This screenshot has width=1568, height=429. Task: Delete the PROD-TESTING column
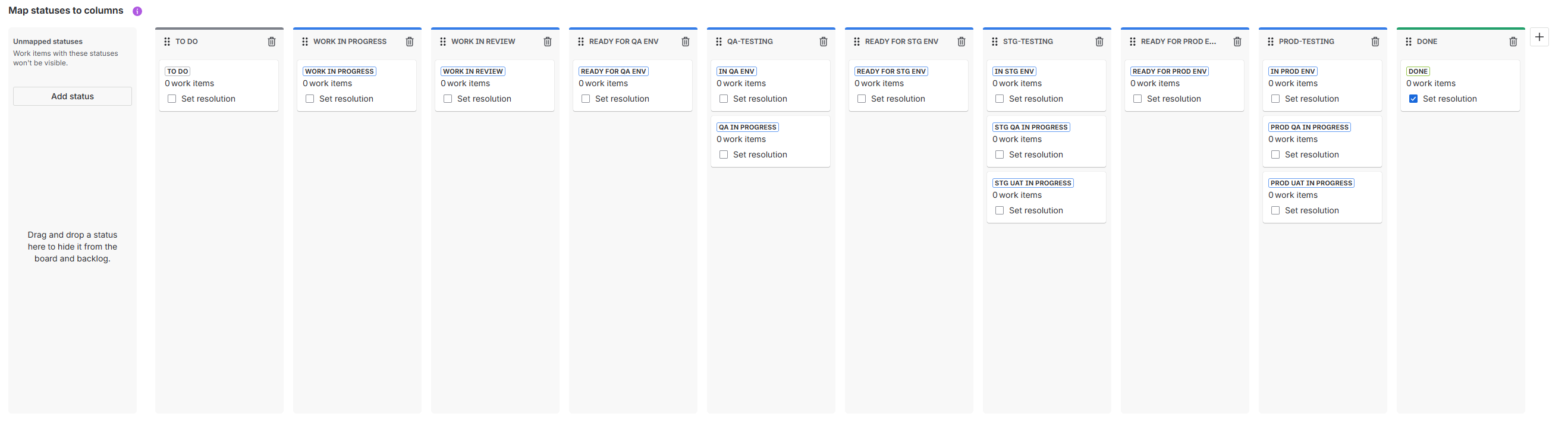click(x=1375, y=42)
